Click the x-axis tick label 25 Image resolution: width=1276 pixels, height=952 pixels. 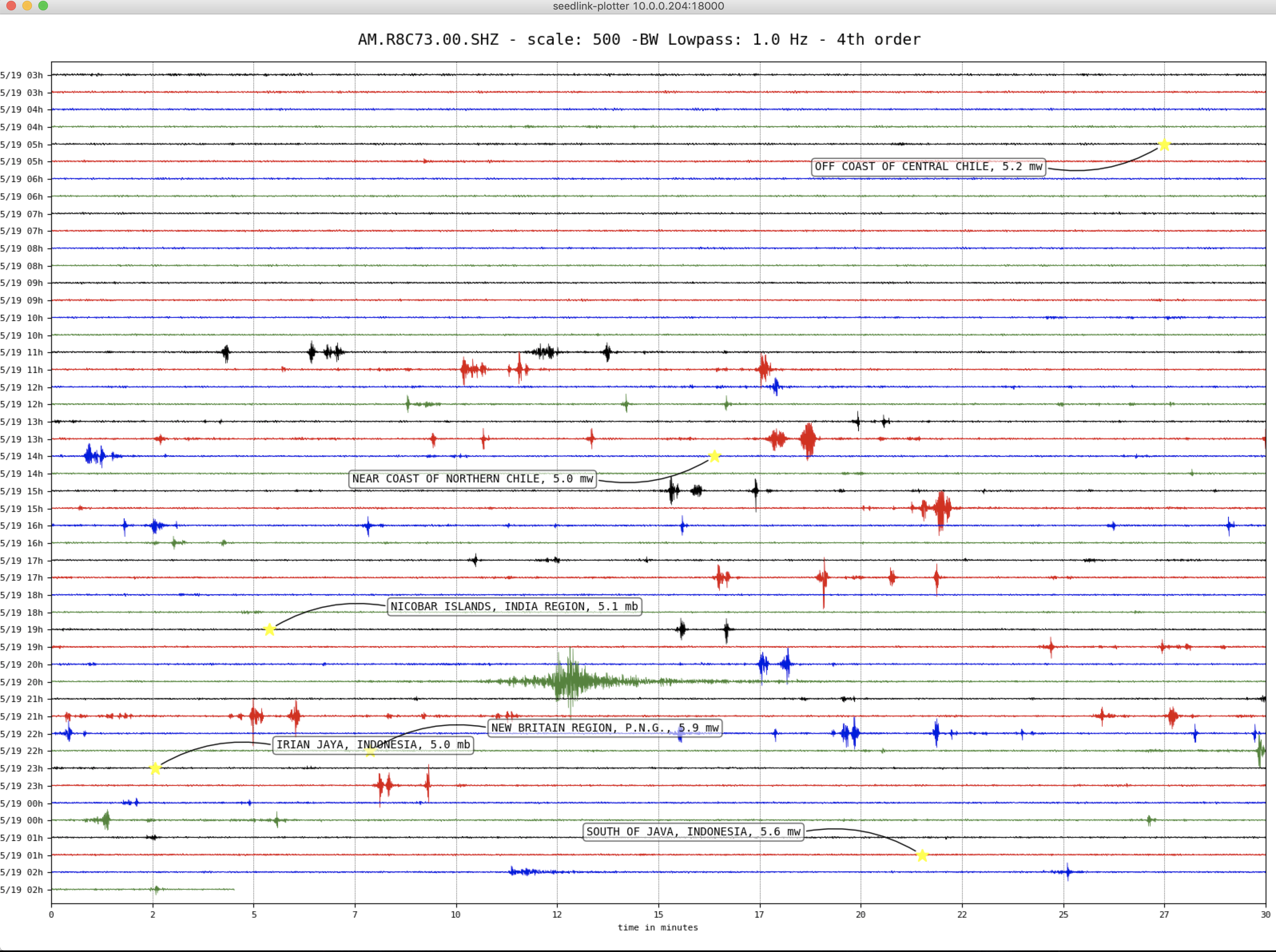[x=1063, y=914]
